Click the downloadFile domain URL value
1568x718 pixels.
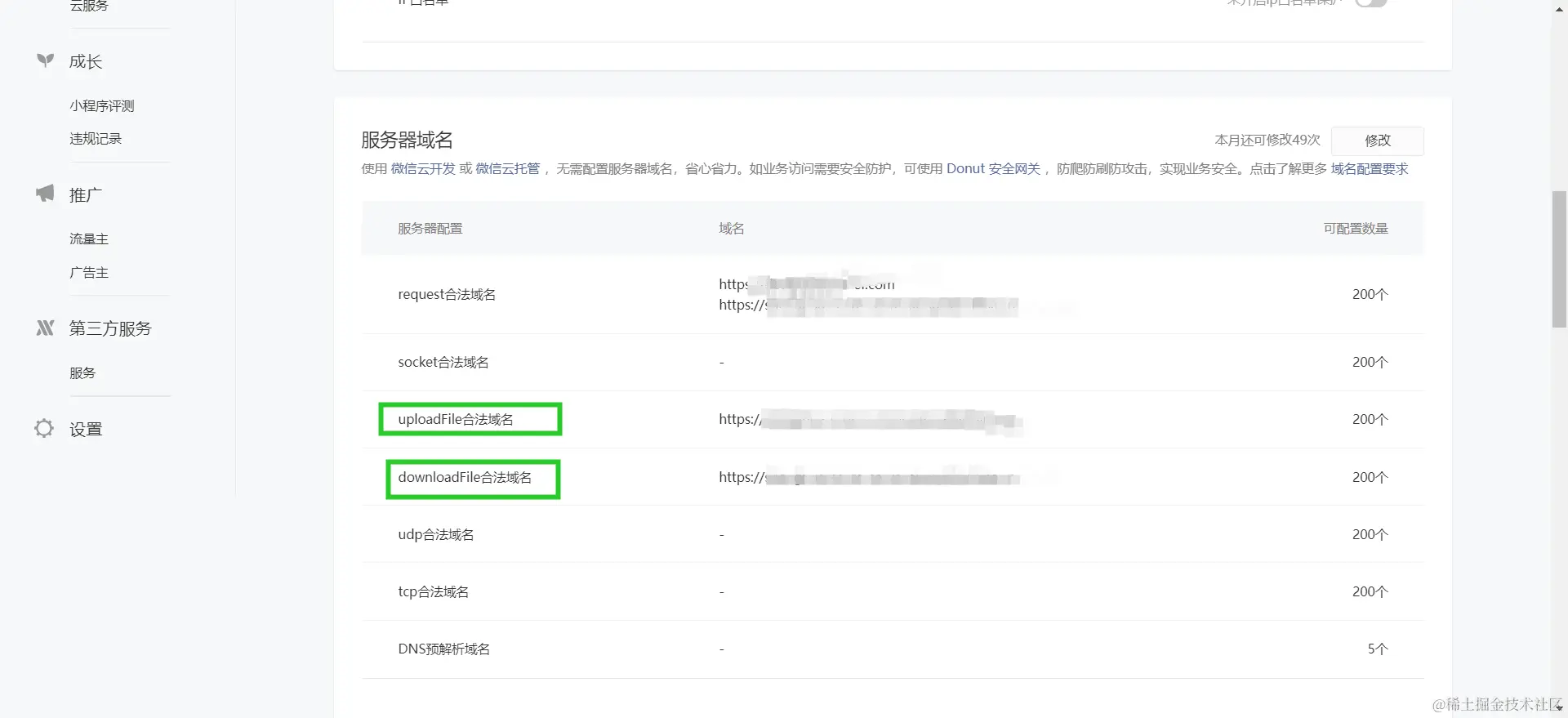coord(869,478)
